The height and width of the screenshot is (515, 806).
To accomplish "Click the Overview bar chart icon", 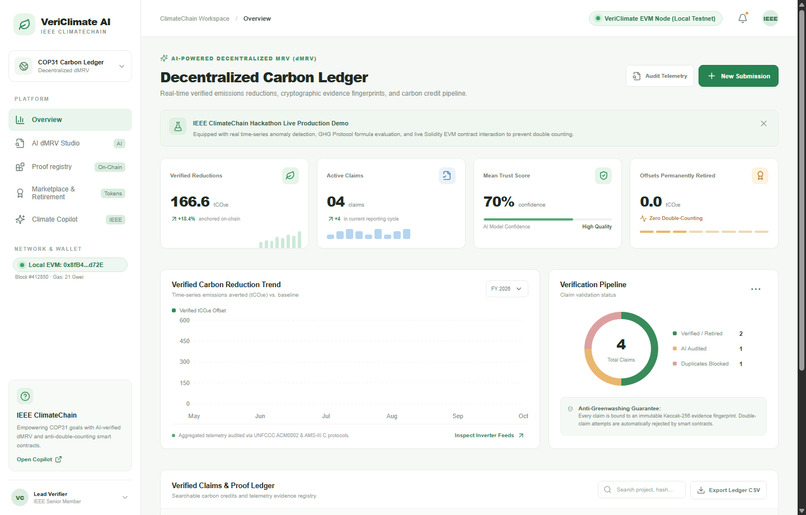I will 20,120.
